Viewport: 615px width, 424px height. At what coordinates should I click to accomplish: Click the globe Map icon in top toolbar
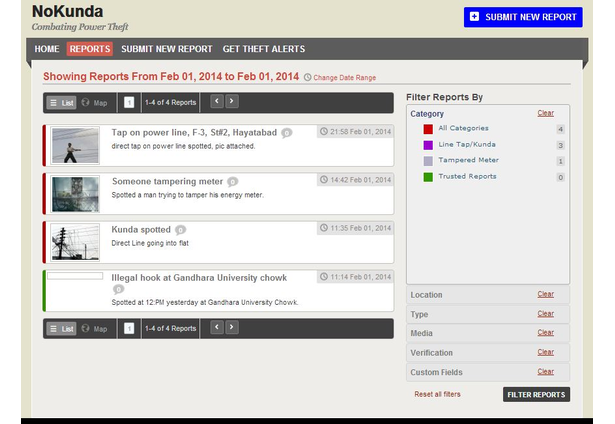pos(86,102)
